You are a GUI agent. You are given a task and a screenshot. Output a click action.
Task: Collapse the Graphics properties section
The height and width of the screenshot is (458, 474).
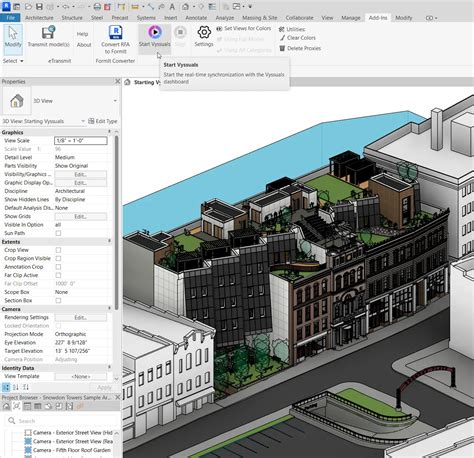click(x=109, y=132)
